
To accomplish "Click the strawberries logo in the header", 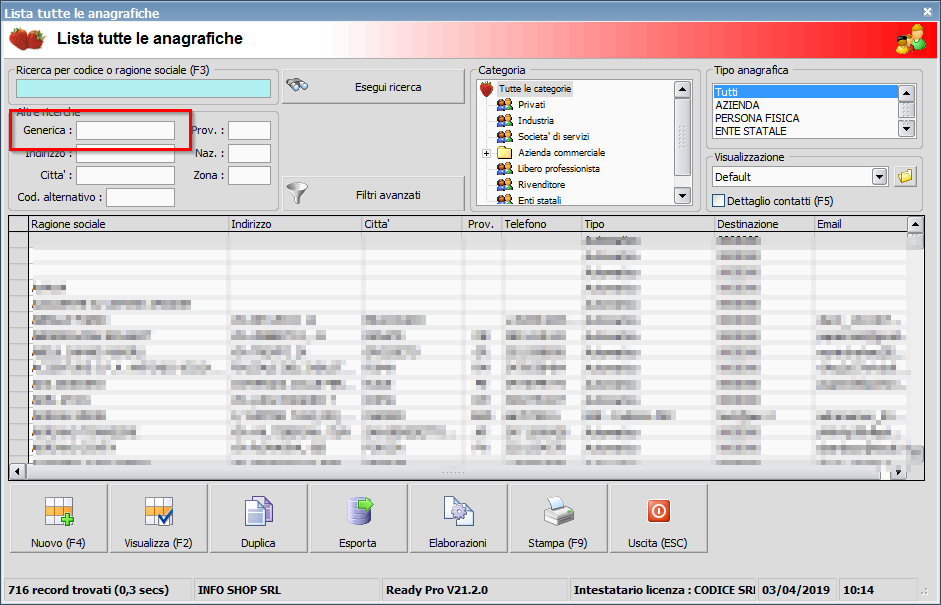I will 27,39.
